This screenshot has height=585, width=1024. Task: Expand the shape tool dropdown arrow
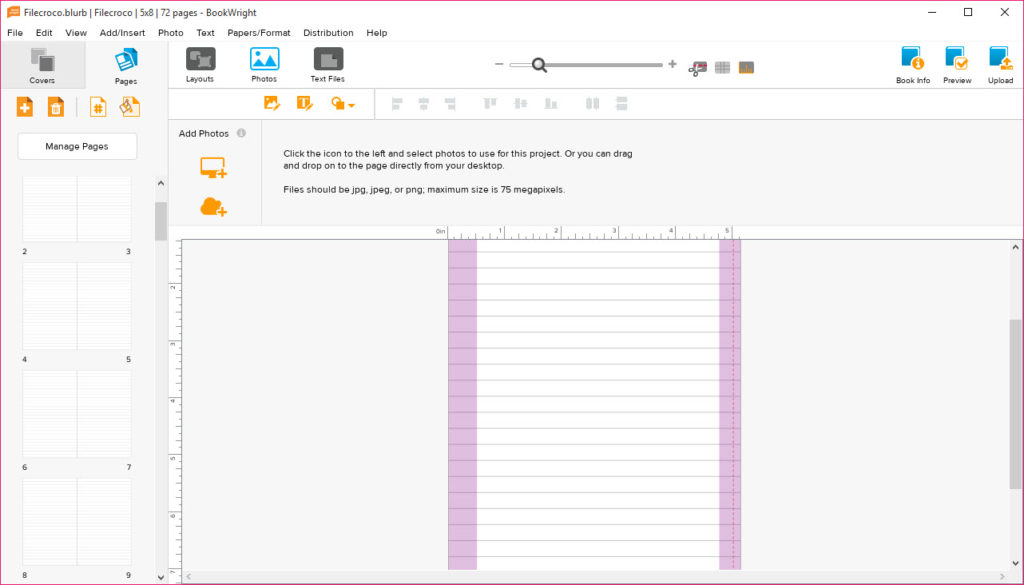(351, 105)
